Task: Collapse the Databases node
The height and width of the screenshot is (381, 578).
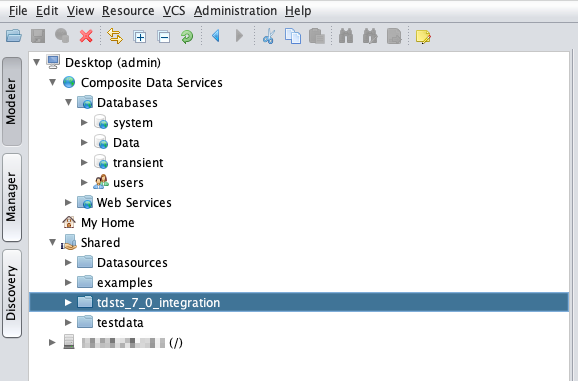Action: pyautogui.click(x=69, y=102)
